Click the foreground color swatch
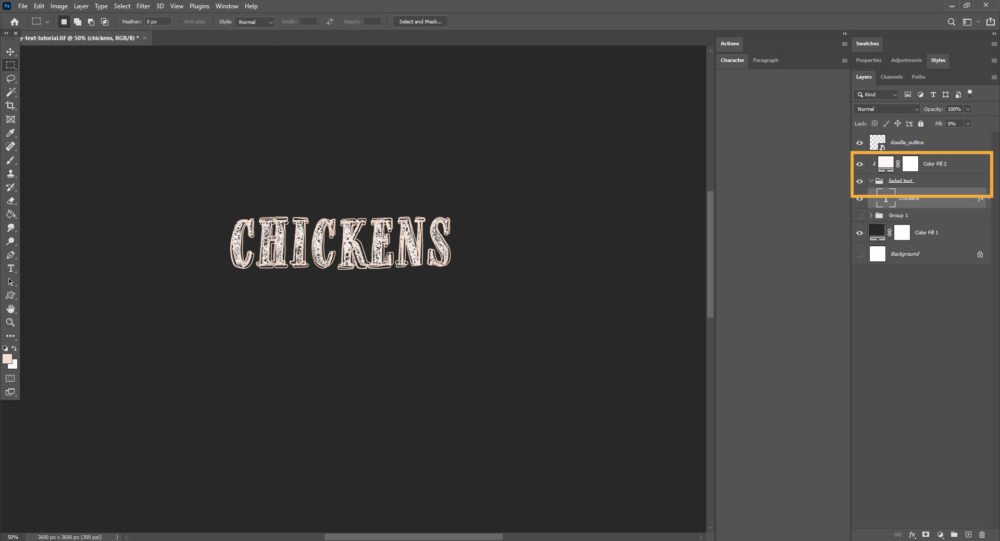Image resolution: width=1000 pixels, height=541 pixels. tap(8, 359)
